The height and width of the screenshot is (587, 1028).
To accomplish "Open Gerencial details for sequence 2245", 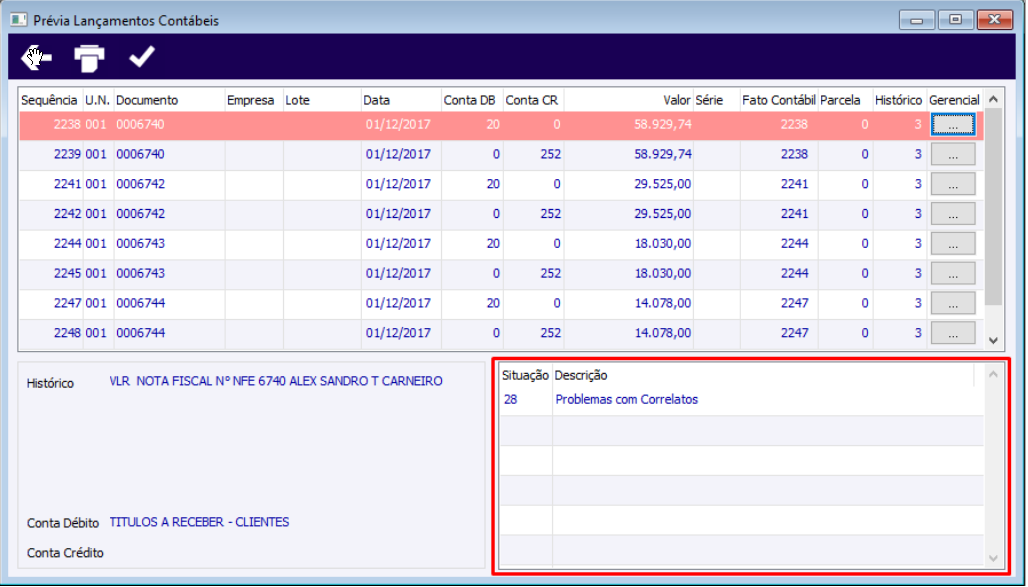I will pos(953,273).
